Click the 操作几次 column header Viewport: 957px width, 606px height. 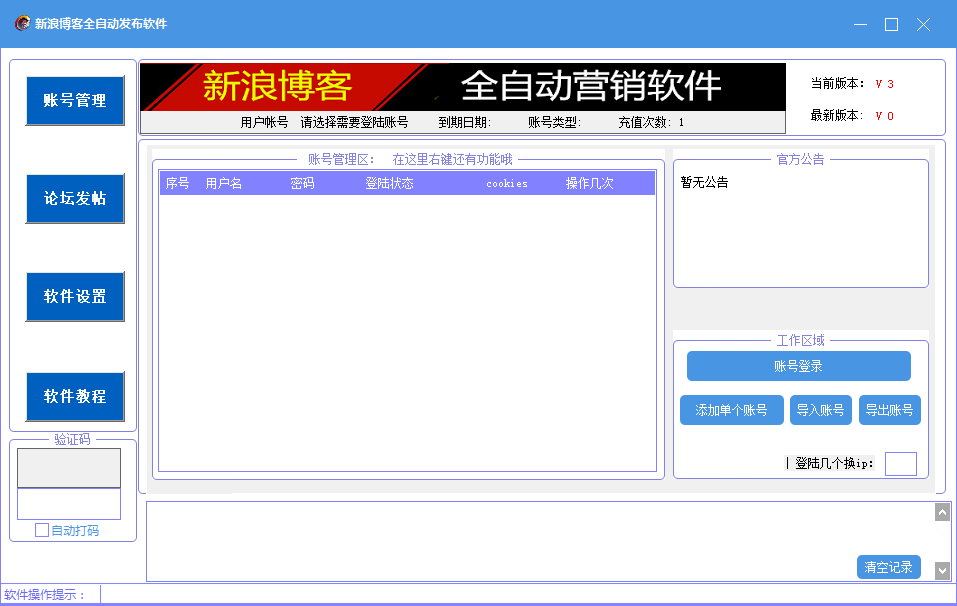click(590, 184)
